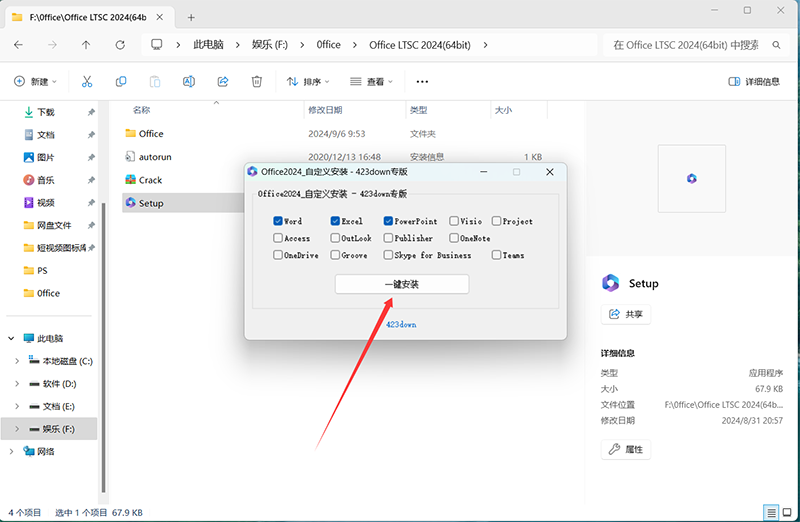This screenshot has width=800, height=522.
Task: Expand the 本地磁盘 (C:) tree node
Action: point(15,360)
